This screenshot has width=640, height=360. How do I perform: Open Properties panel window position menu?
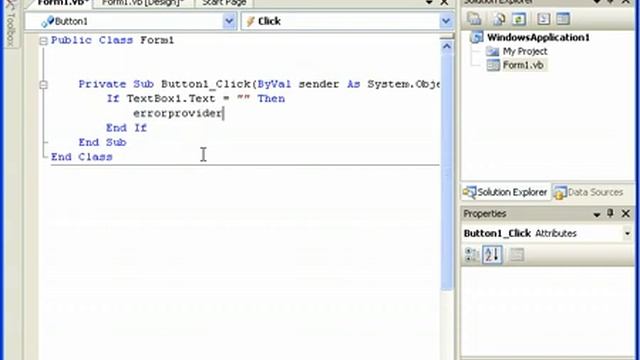point(596,214)
